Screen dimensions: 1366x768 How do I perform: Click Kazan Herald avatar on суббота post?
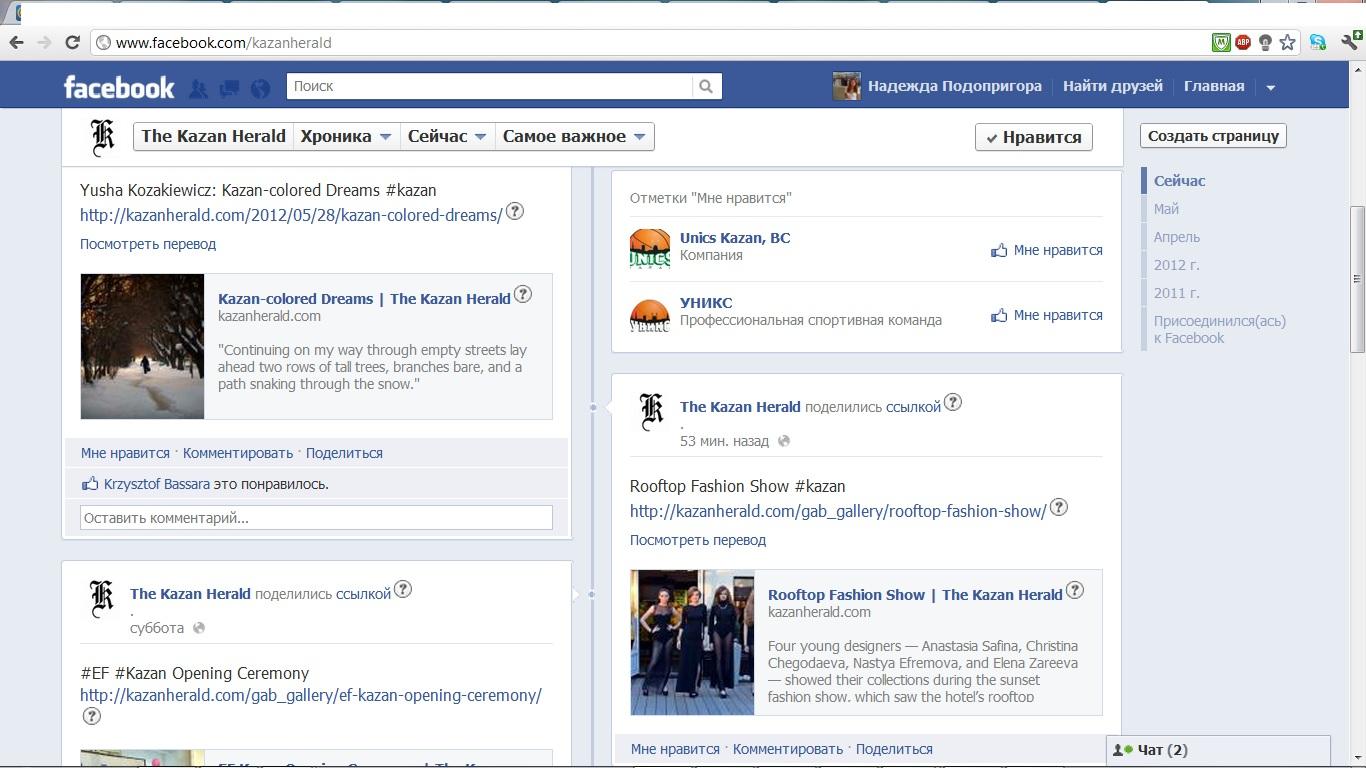(x=101, y=599)
